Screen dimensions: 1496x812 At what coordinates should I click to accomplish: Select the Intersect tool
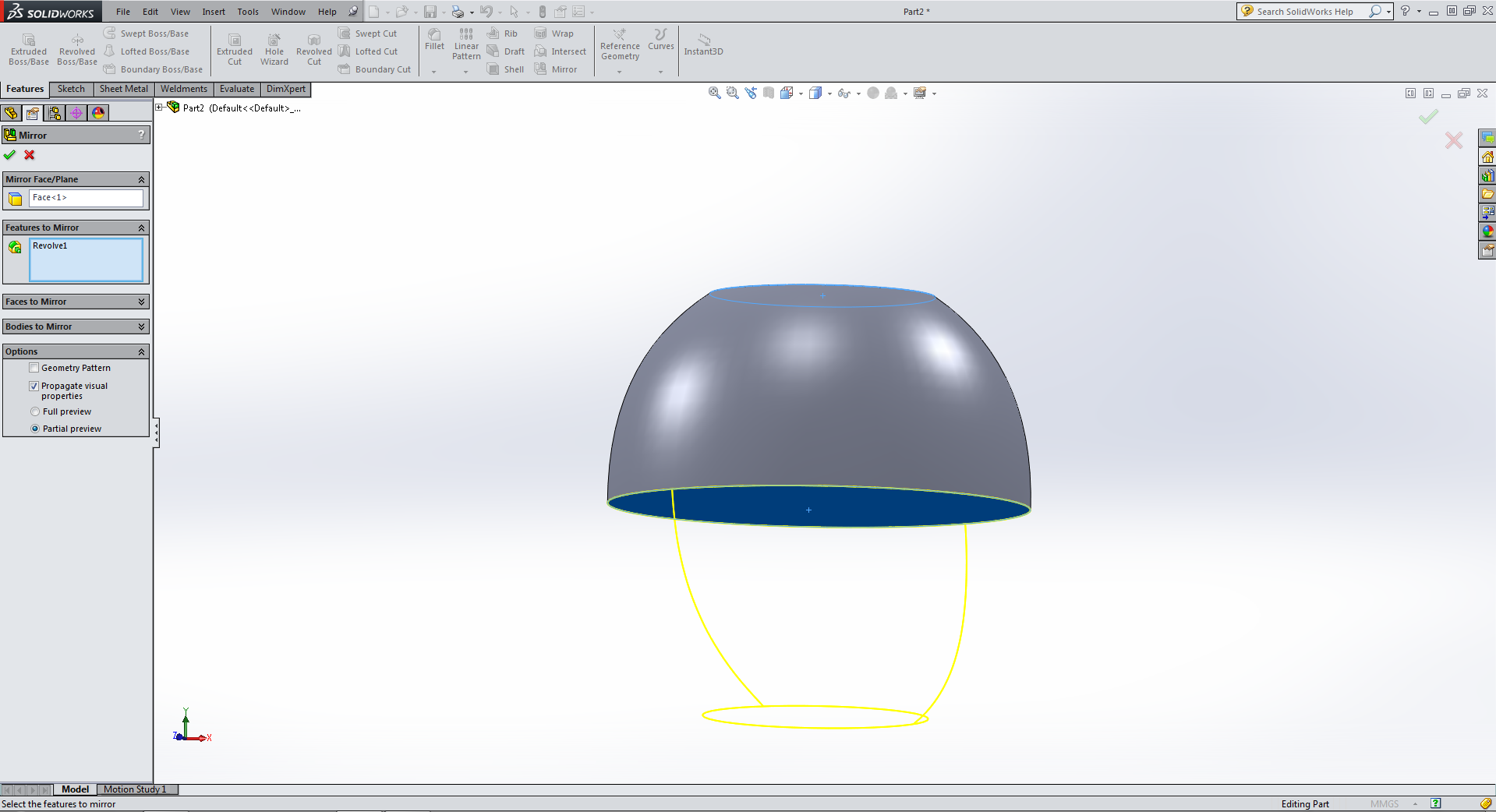click(561, 51)
